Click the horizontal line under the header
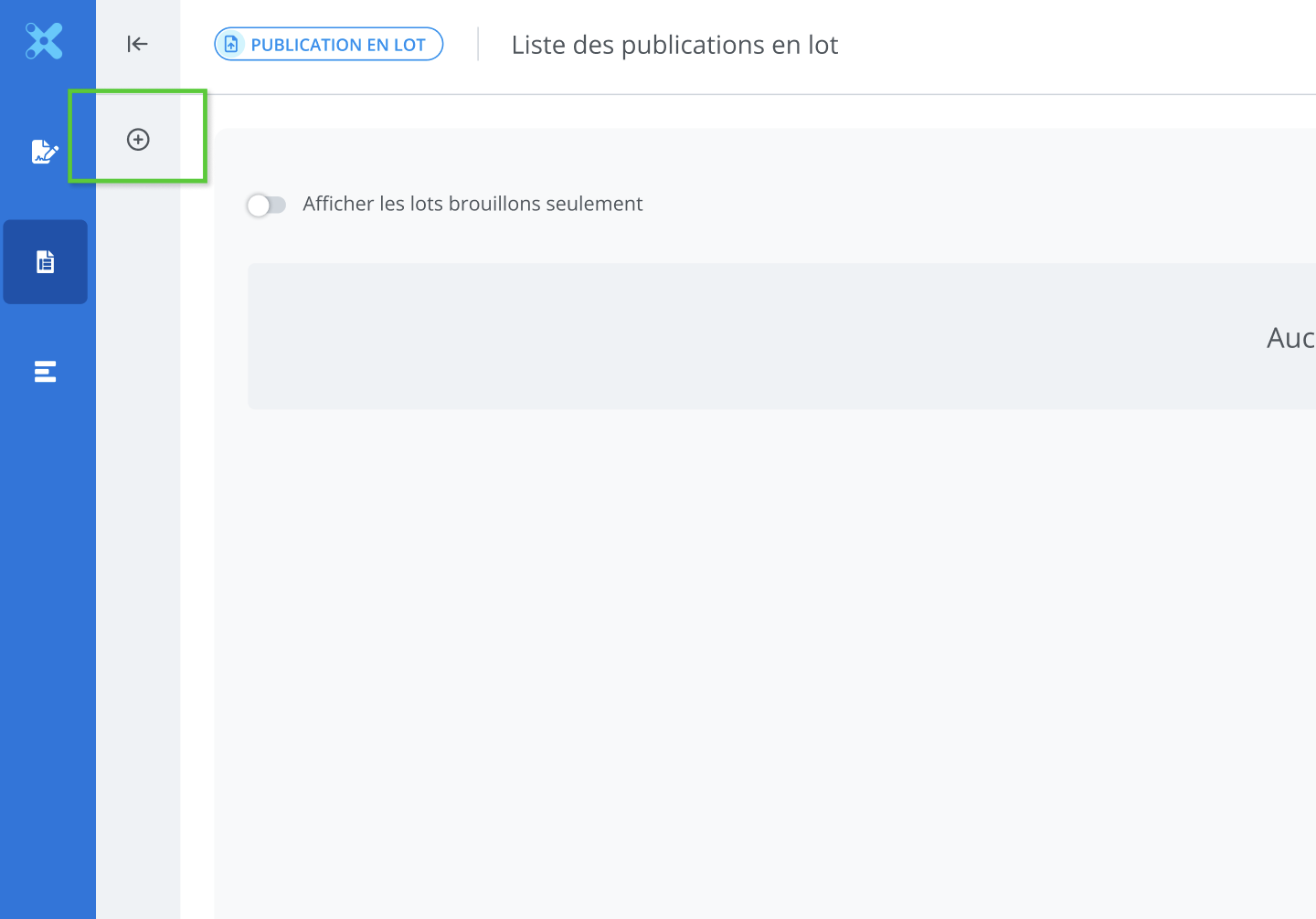 (731, 94)
